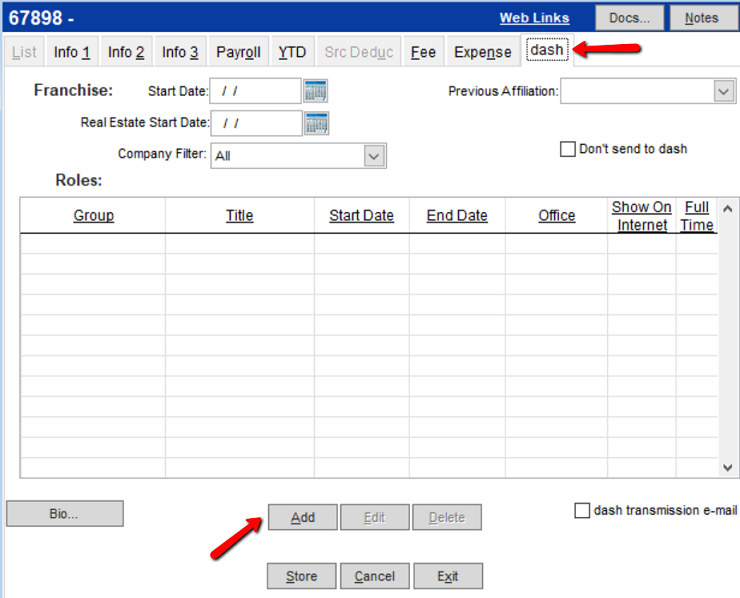This screenshot has width=740, height=598.
Task: Select the Payroll tab
Action: [238, 51]
